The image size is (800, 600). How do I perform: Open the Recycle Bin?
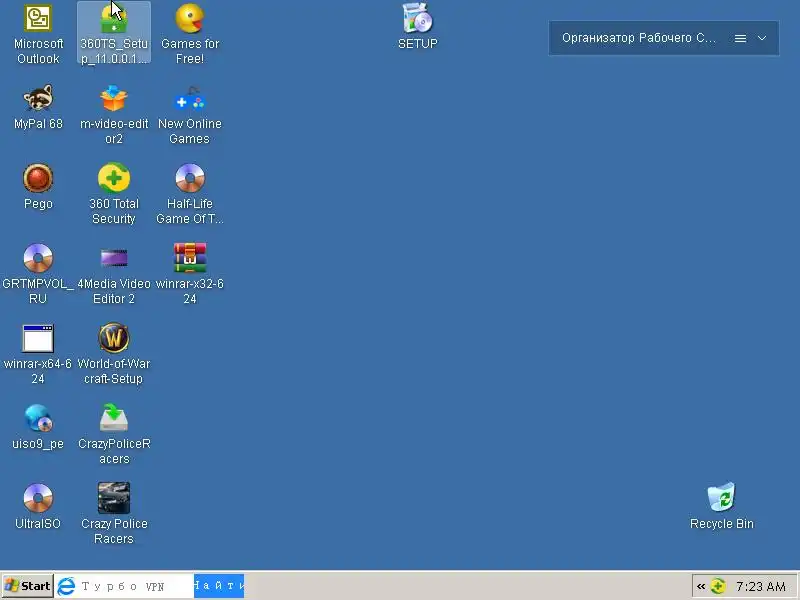point(721,507)
